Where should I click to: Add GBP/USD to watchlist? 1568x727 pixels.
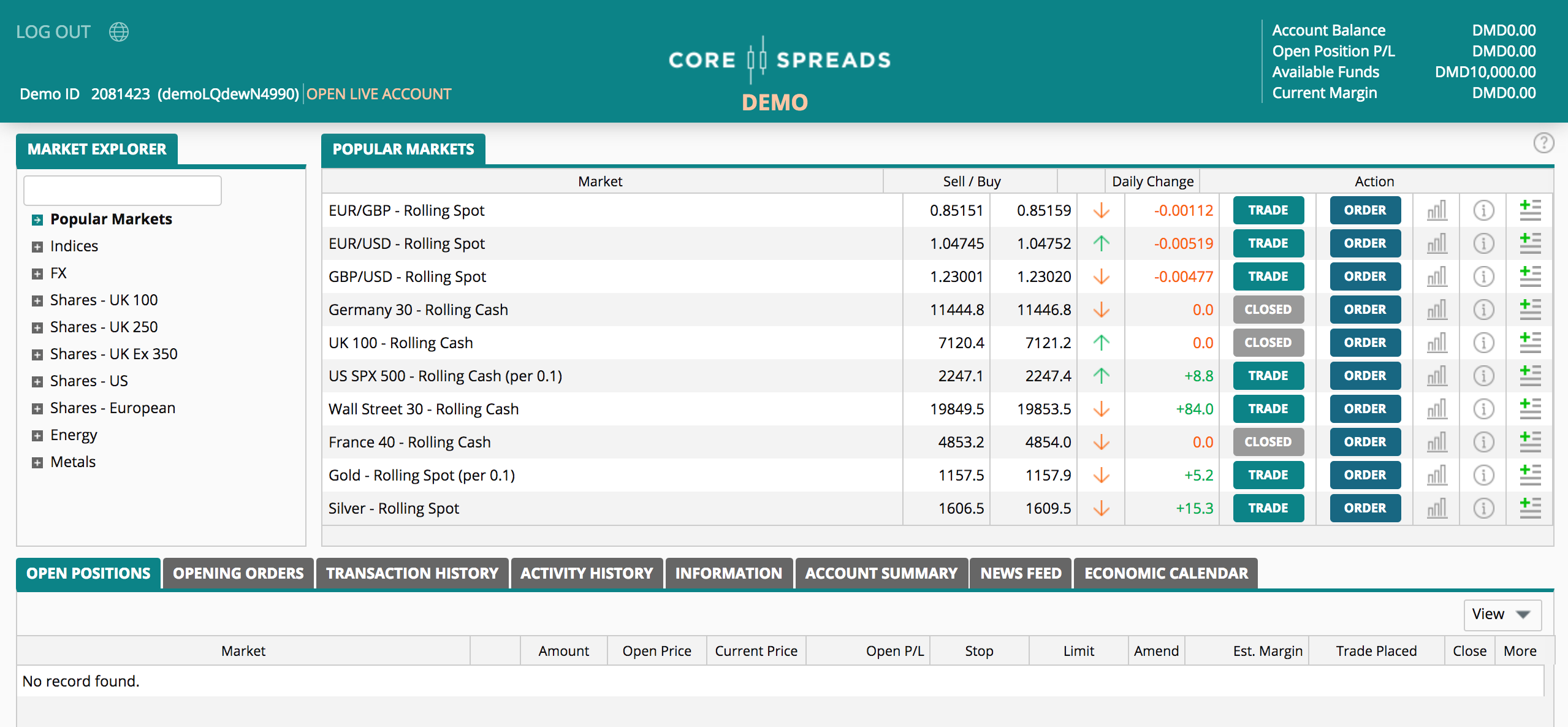pos(1530,276)
